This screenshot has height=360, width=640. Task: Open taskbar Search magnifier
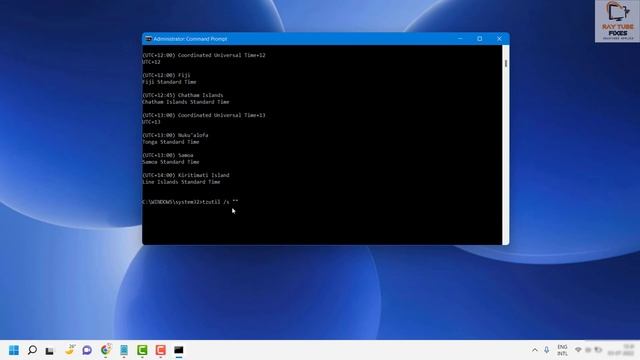(x=32, y=350)
